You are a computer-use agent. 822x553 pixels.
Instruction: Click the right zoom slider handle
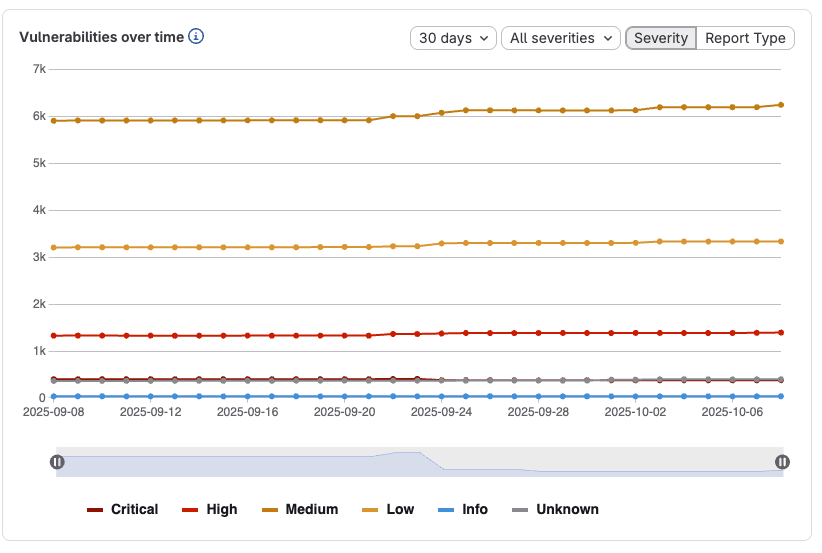[x=782, y=462]
